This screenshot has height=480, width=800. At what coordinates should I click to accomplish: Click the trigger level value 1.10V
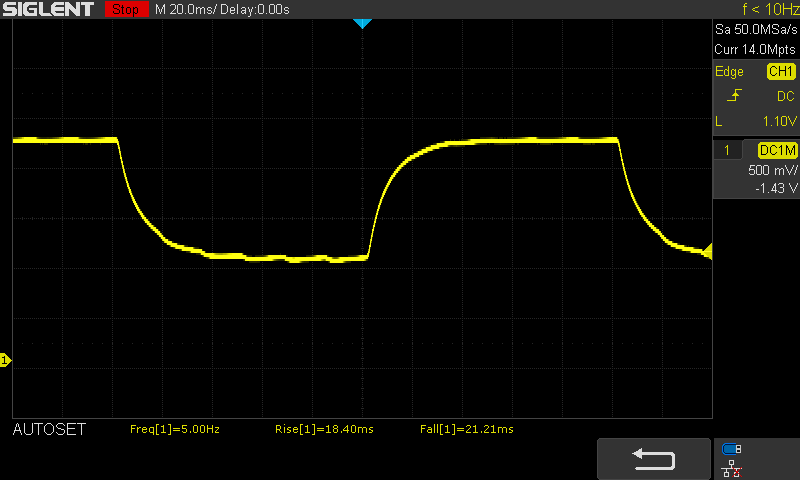click(779, 121)
